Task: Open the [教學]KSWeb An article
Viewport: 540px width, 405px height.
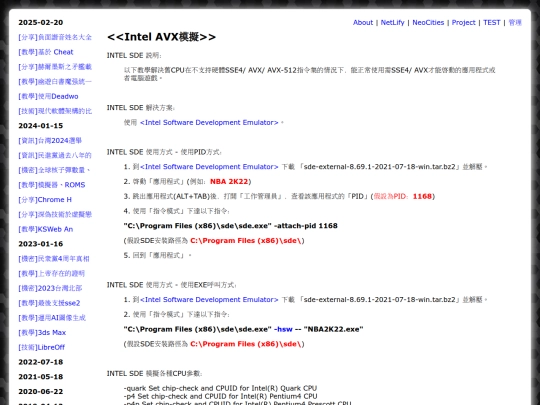Action: (45, 229)
